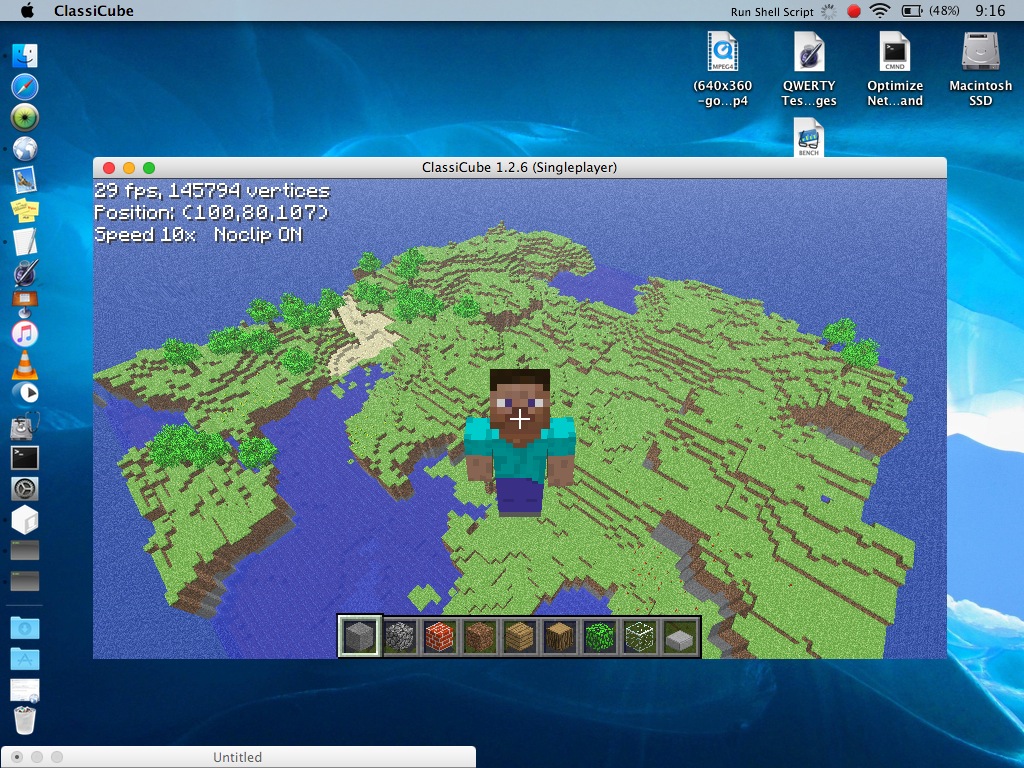1024x768 pixels.
Task: Open the Applications folder in dock
Action: pos(25,659)
